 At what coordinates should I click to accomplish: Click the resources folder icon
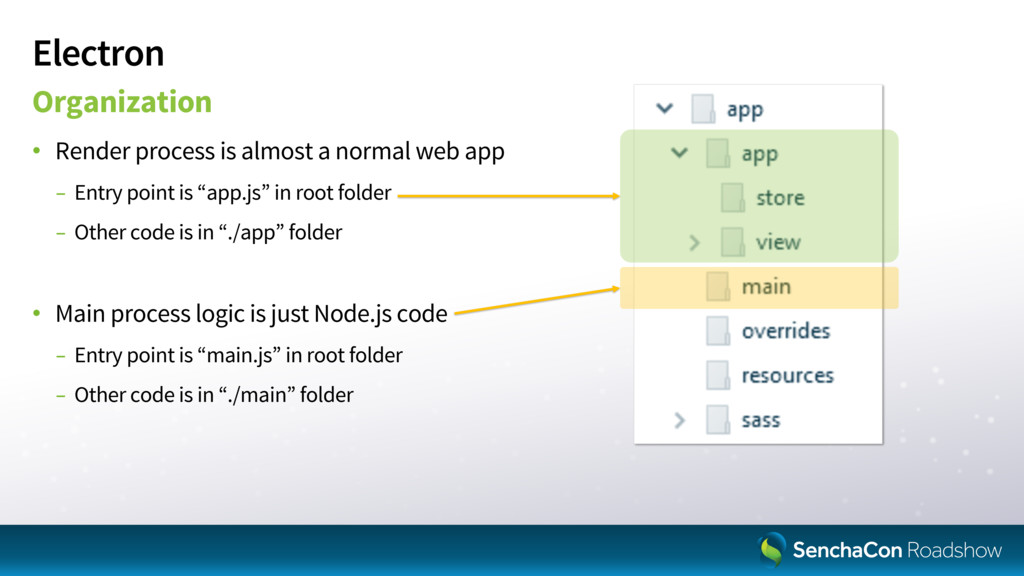[718, 376]
